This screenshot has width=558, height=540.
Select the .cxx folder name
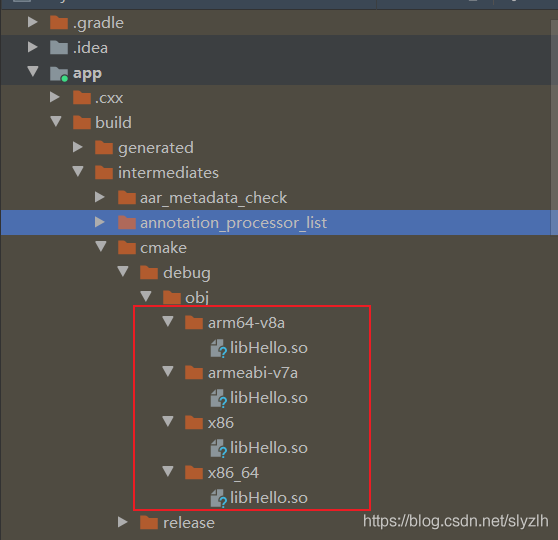coord(109,98)
